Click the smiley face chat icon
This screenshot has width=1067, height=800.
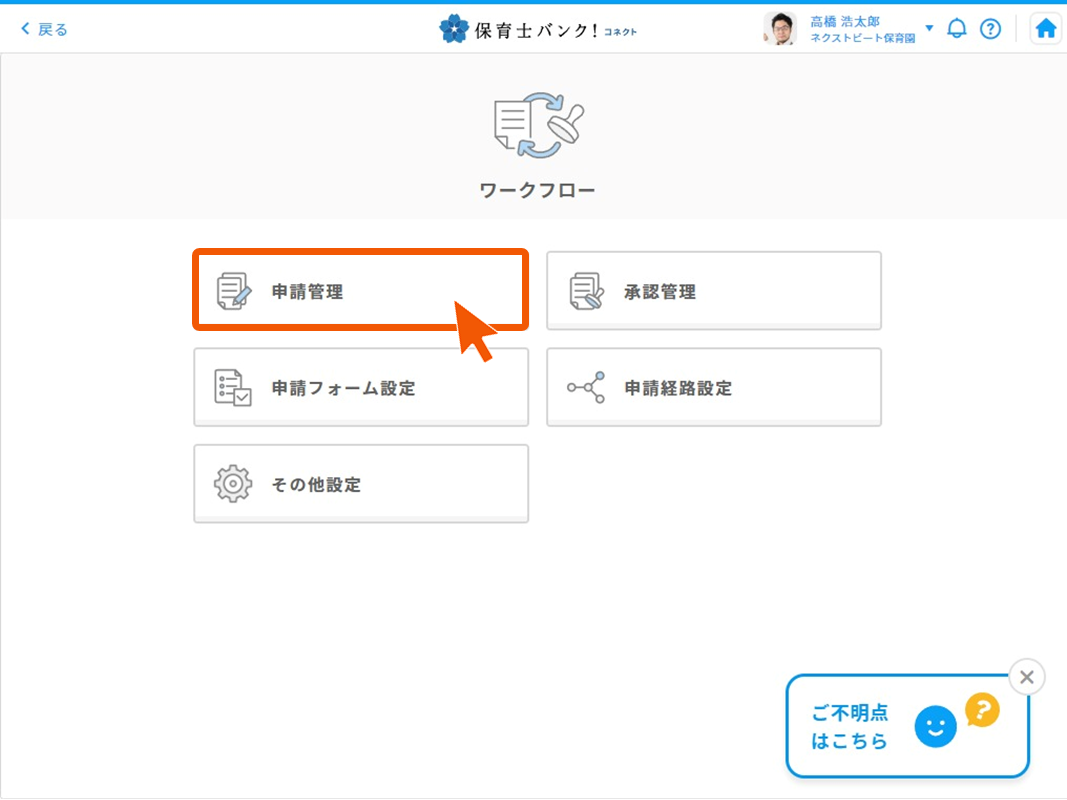coord(935,728)
